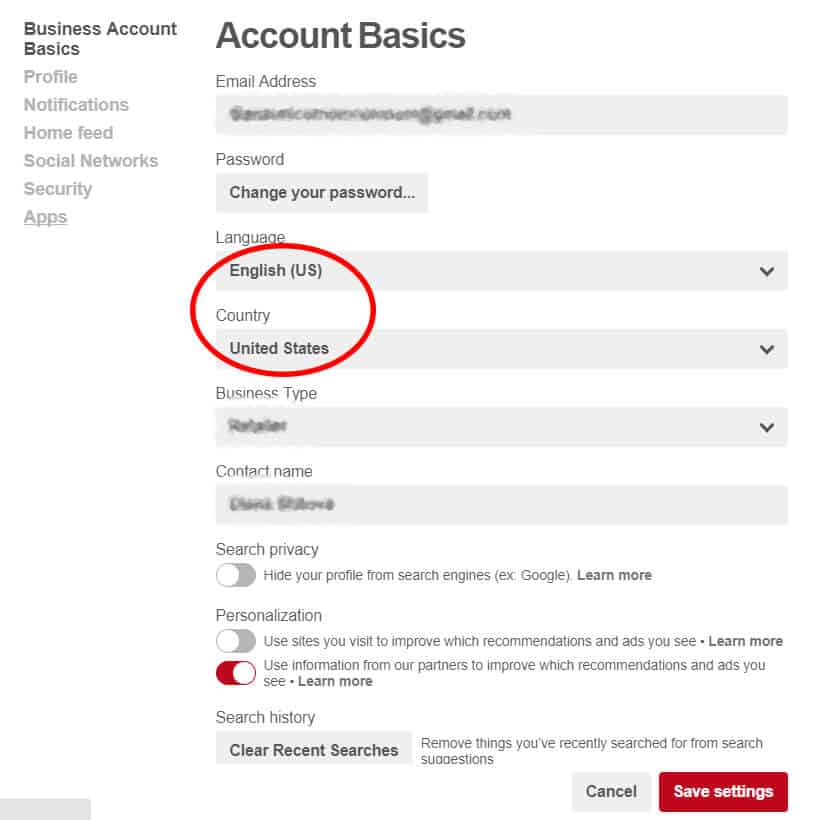Click the Cancel button
Screen dimensions: 836x820
[x=611, y=791]
